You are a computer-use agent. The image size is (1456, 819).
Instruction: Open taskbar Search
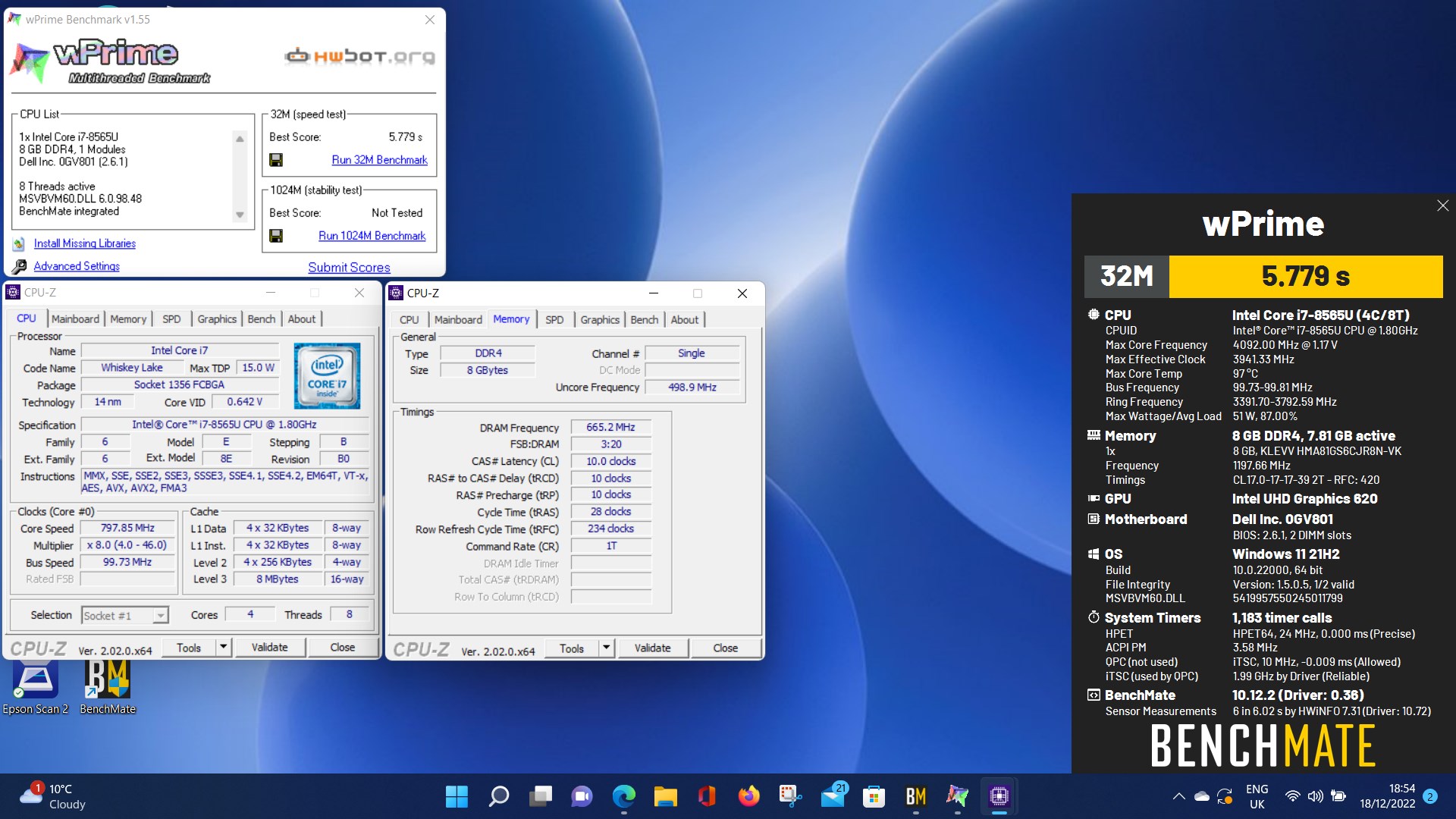pos(498,796)
